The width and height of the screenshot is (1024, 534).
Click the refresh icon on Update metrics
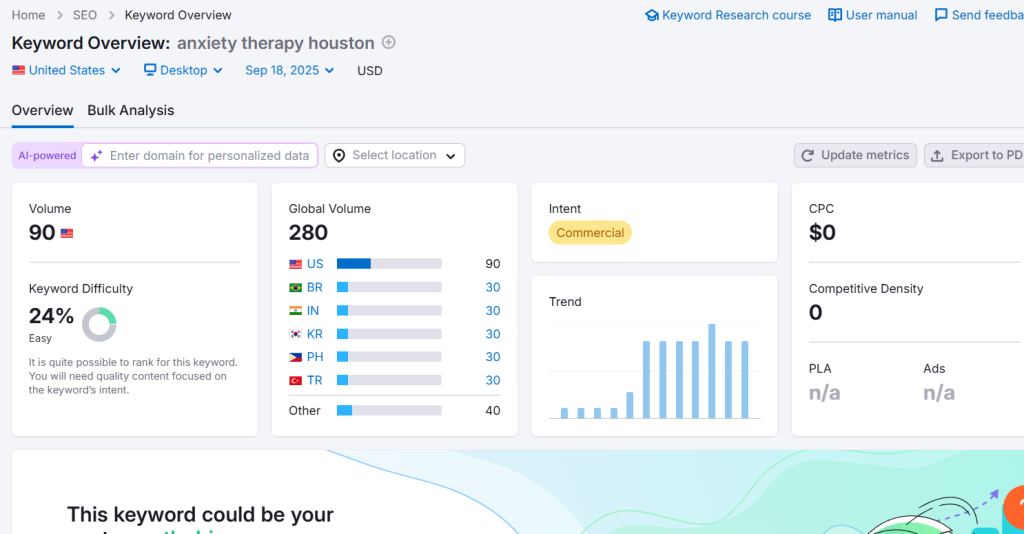coord(808,155)
